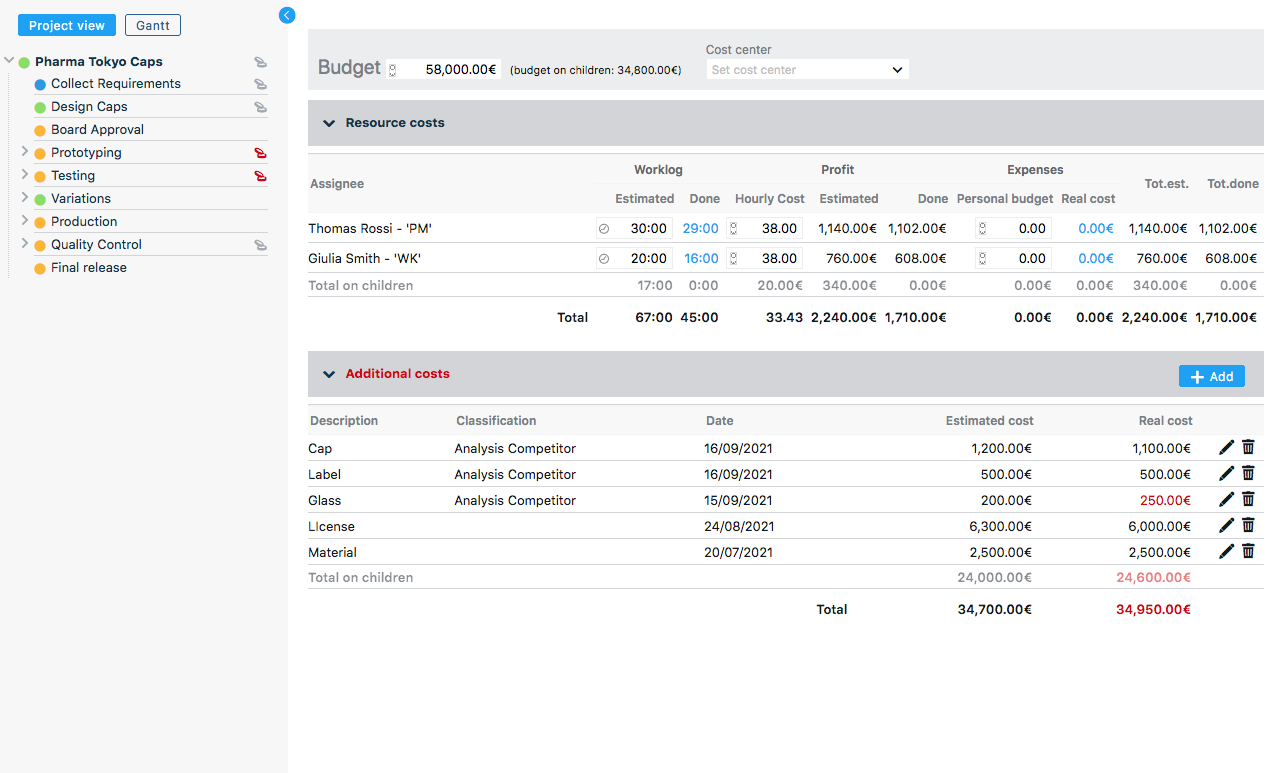Open Thomas Rossi's 29:00 done worklog link
Image resolution: width=1267 pixels, height=773 pixels.
coord(700,229)
